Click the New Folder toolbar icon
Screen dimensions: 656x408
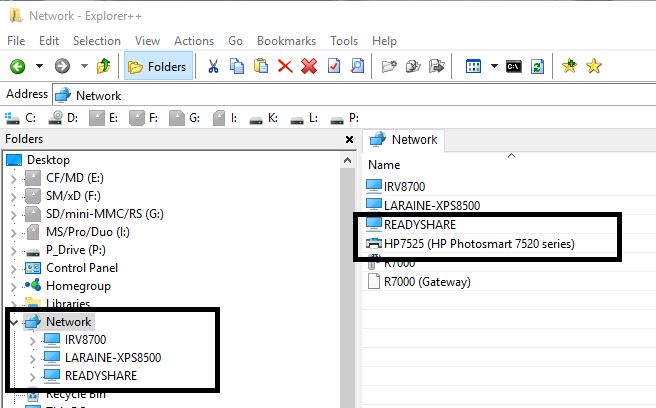389,66
